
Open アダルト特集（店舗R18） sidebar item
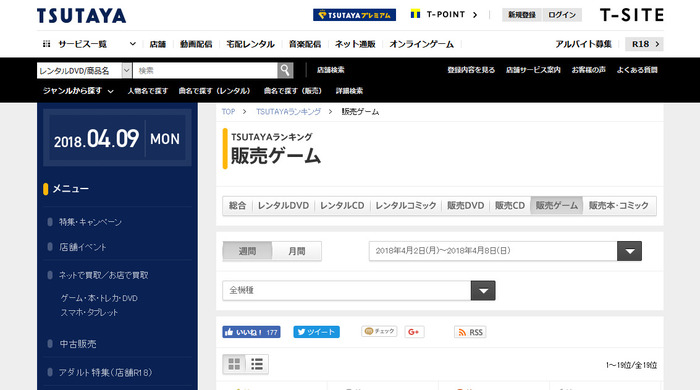105,372
